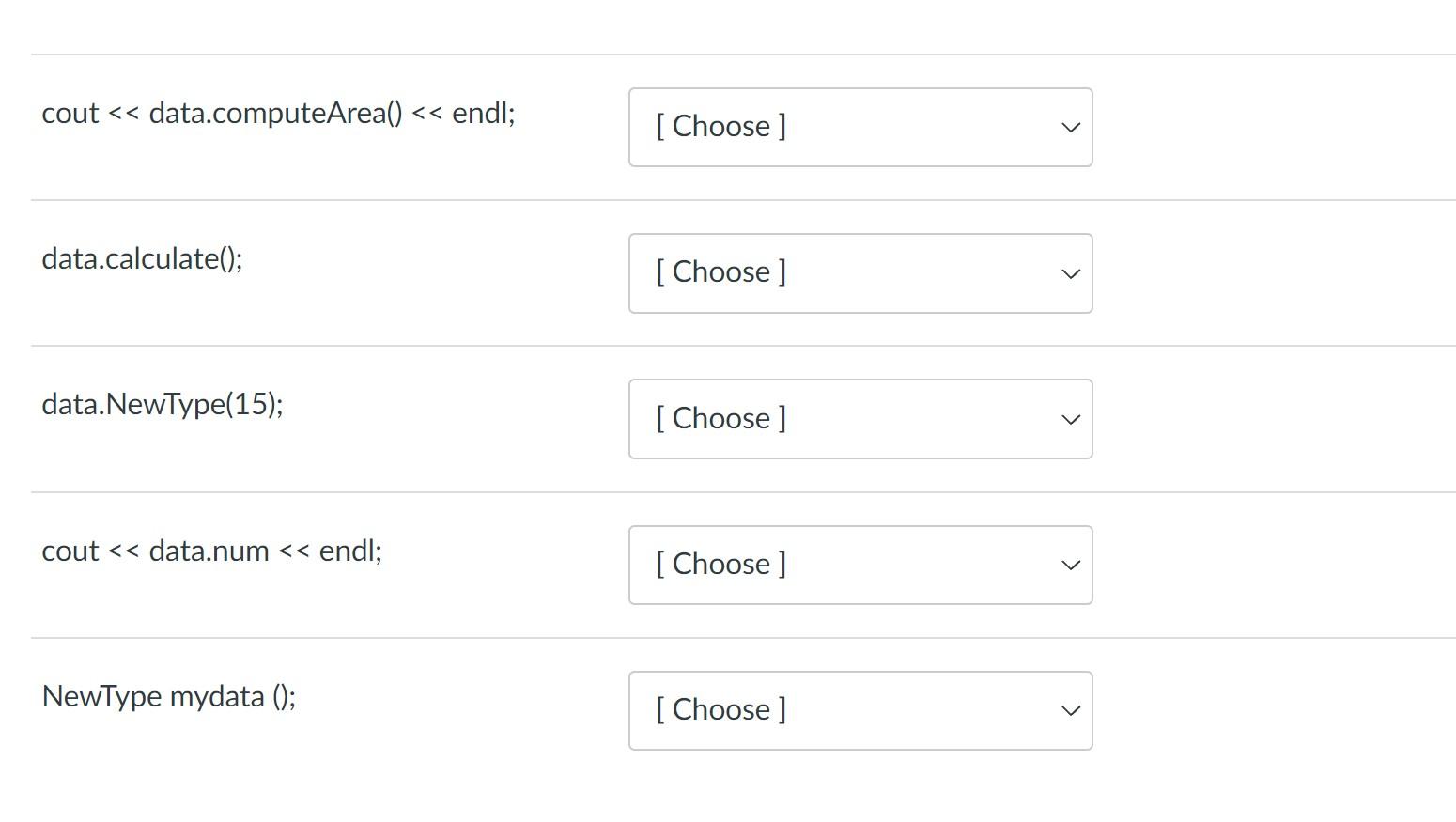Click '[ Choose ]' placeholder beside computeArea statement
Screen dimensions: 1456x822
[721, 126]
